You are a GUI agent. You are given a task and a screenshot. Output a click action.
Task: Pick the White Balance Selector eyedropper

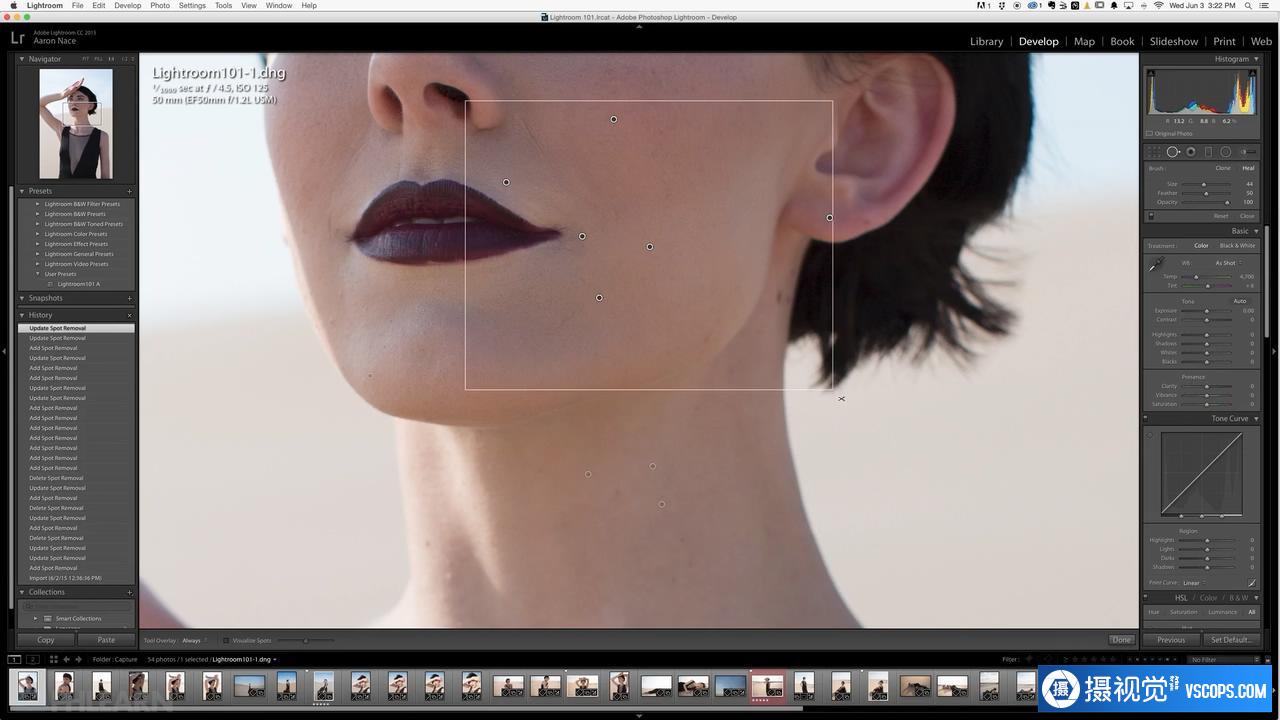click(1156, 264)
